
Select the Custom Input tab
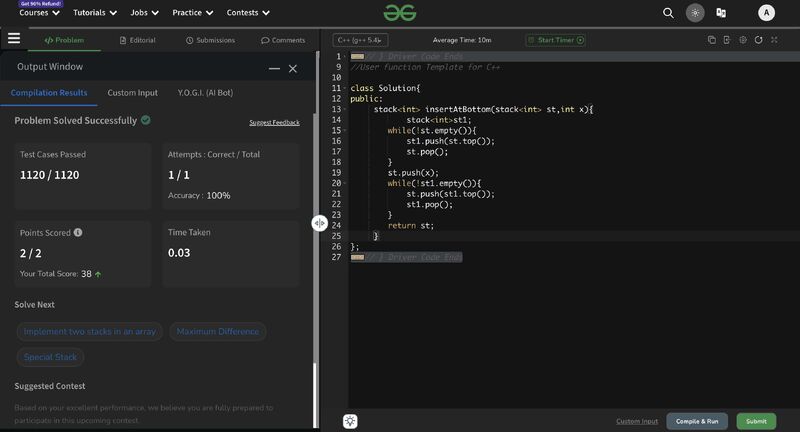(x=133, y=93)
